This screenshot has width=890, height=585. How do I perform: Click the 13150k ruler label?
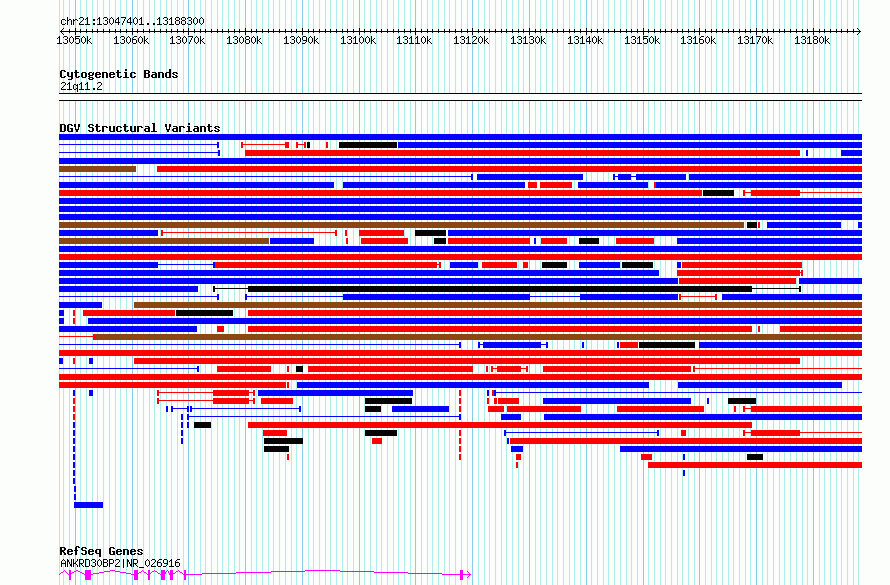641,40
